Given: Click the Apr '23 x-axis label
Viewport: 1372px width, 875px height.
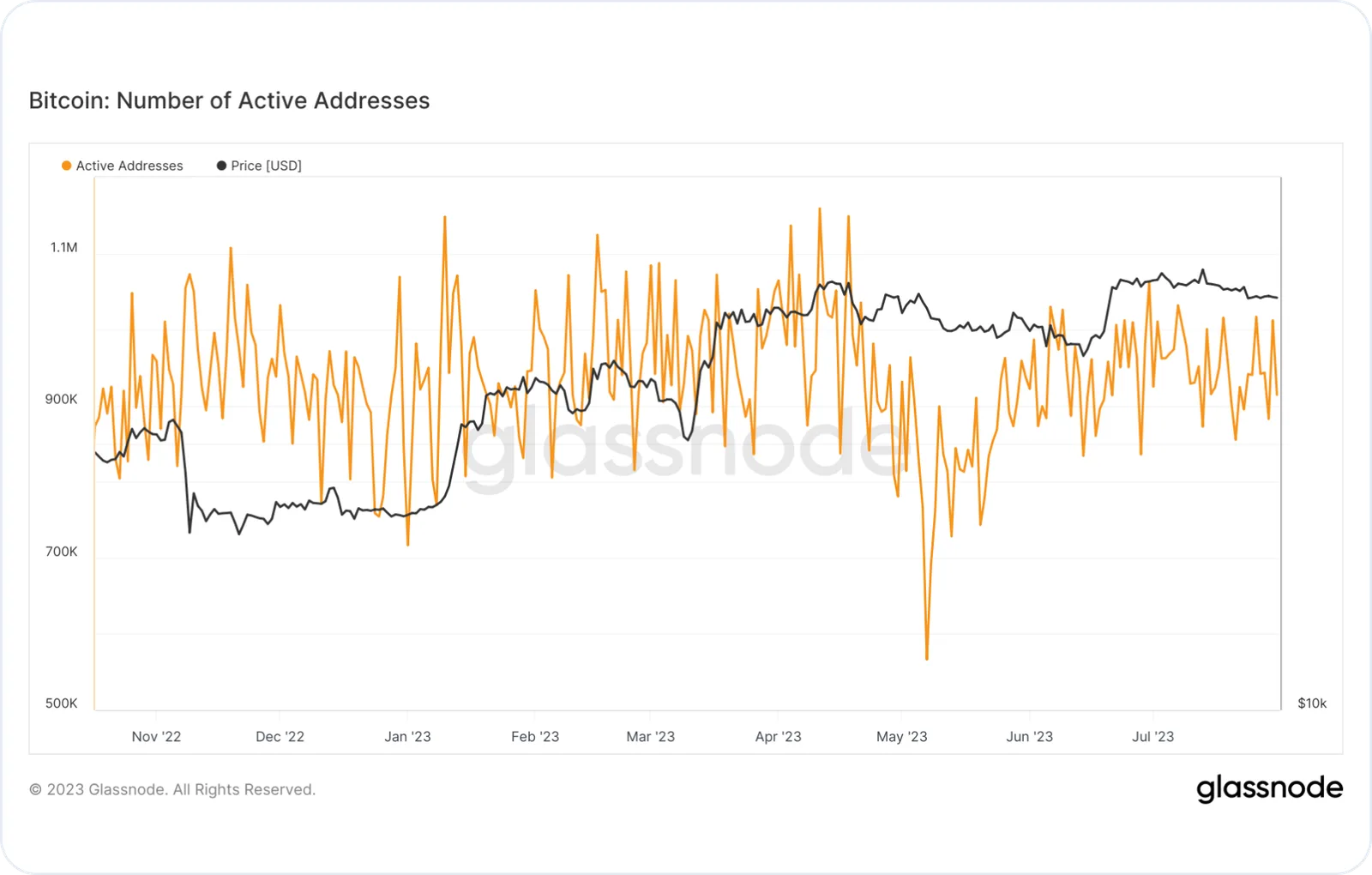Looking at the screenshot, I should coord(778,737).
